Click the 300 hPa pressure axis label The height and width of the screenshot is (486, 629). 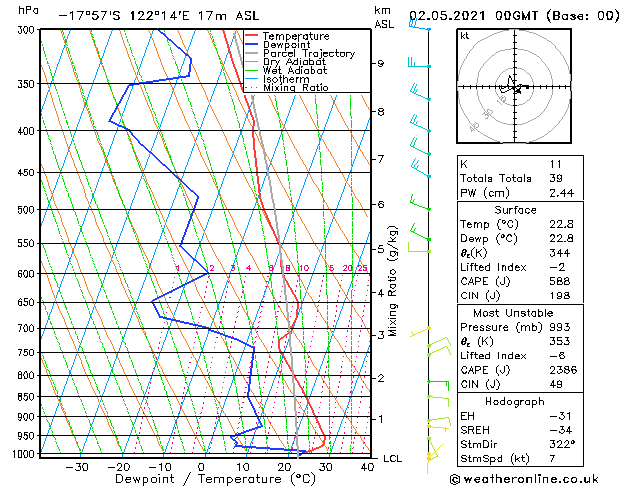click(x=28, y=30)
